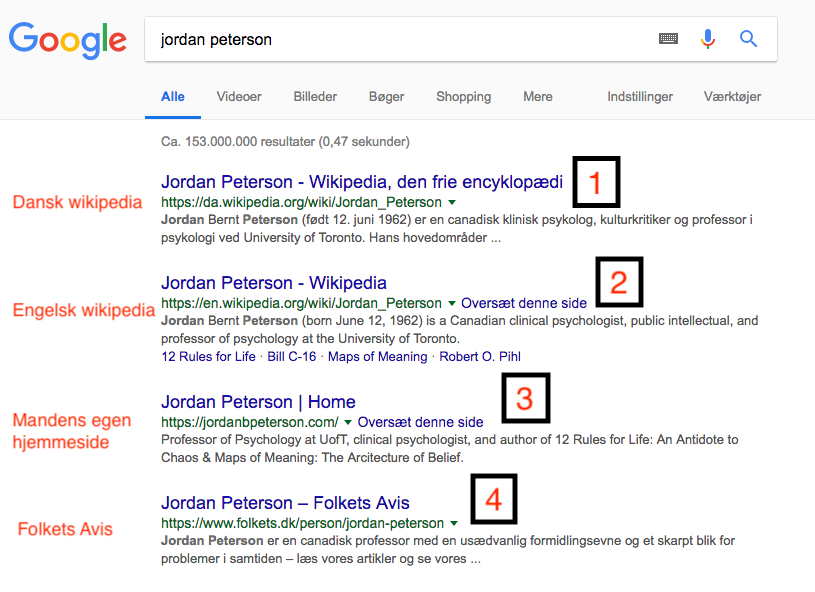Viewport: 815px width, 592px height.
Task: Click the https://www.folkets.dk/person/jordan-peterson URL text
Action: click(x=303, y=523)
